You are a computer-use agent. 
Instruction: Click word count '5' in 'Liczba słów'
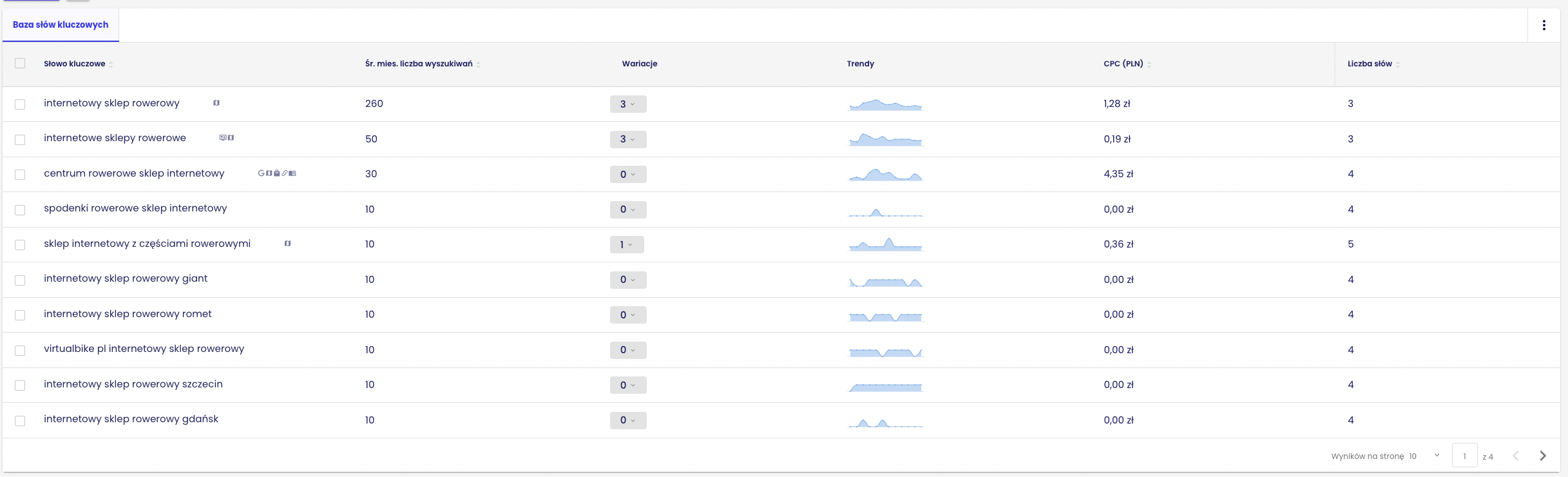(x=1350, y=244)
